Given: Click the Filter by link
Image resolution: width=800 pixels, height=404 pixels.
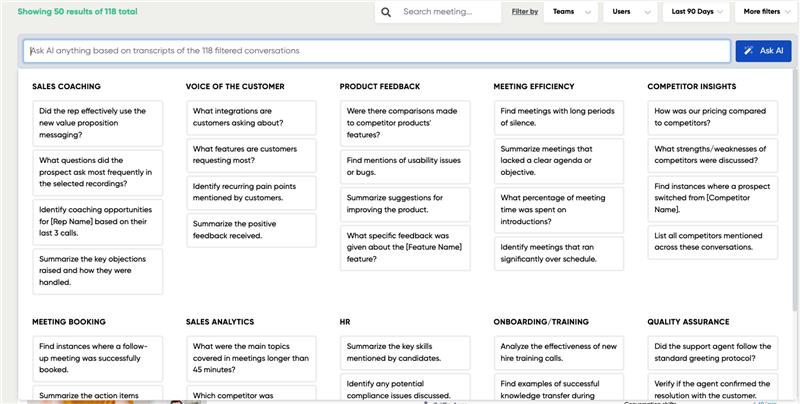Looking at the screenshot, I should 524,12.
